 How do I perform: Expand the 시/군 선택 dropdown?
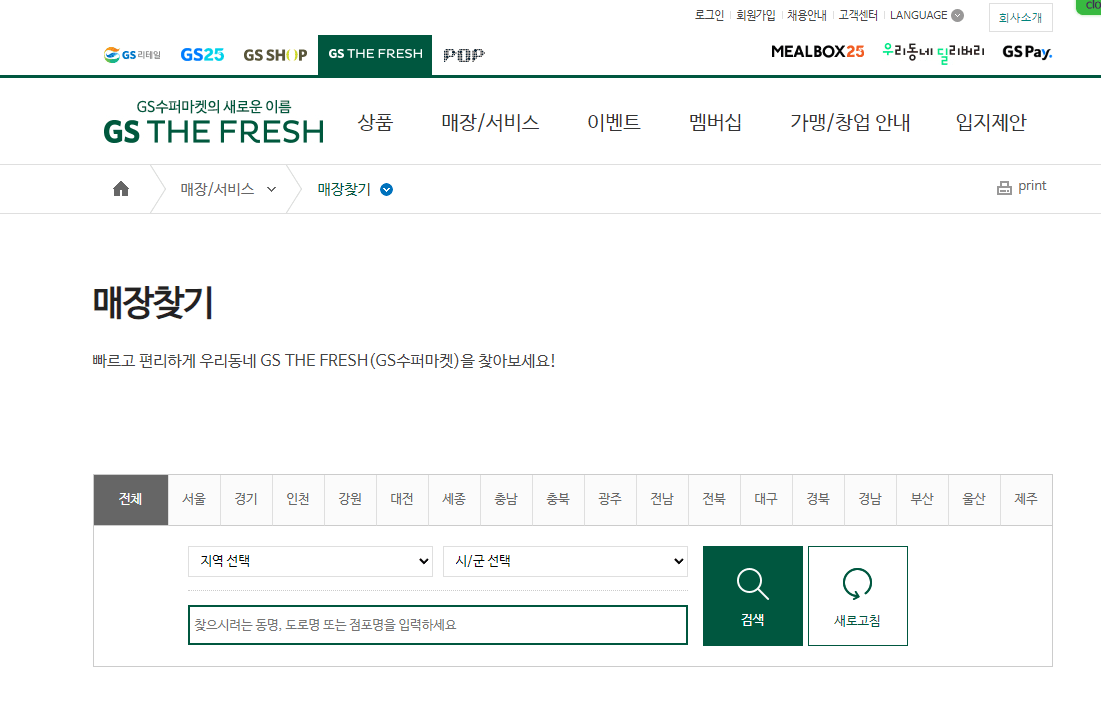(565, 561)
